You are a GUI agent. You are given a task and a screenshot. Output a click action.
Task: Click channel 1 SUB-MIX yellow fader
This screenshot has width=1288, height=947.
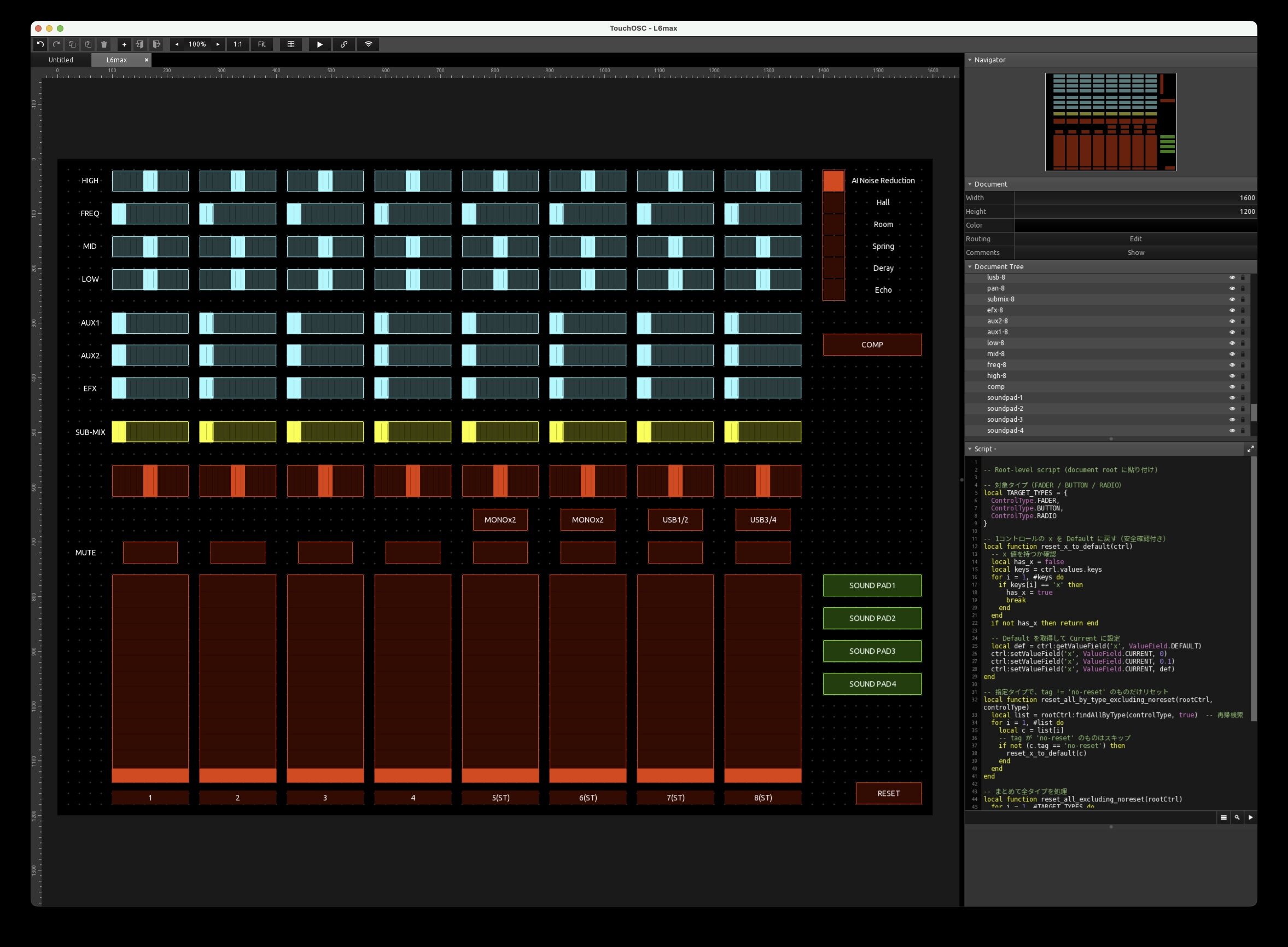[150, 432]
